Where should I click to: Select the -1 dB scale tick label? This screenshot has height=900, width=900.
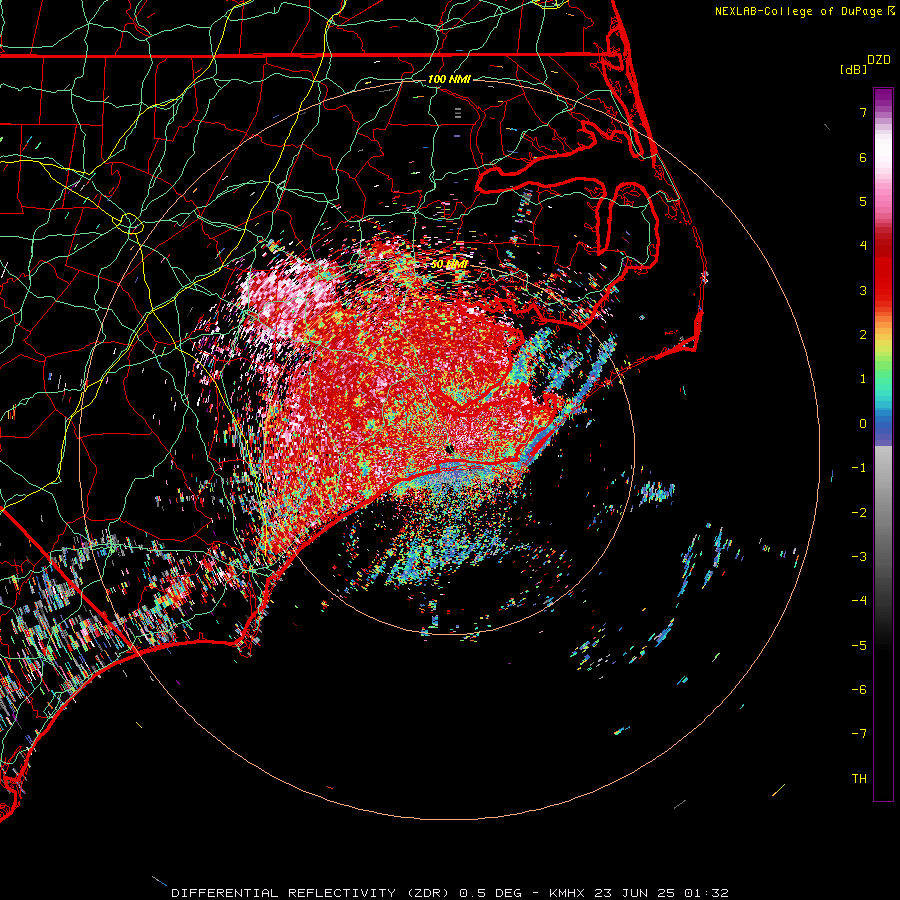click(859, 468)
